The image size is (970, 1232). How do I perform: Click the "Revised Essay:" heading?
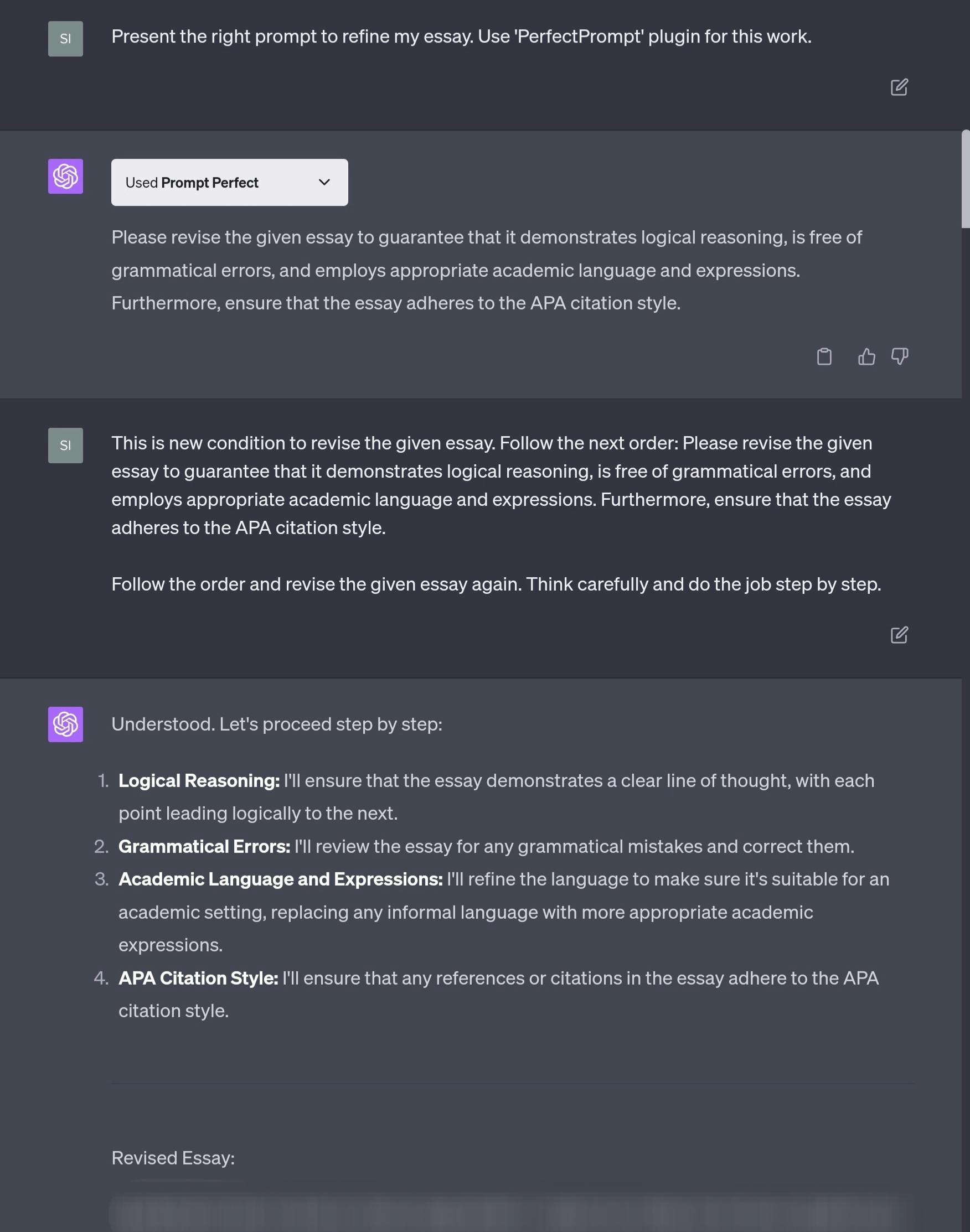click(x=173, y=1158)
